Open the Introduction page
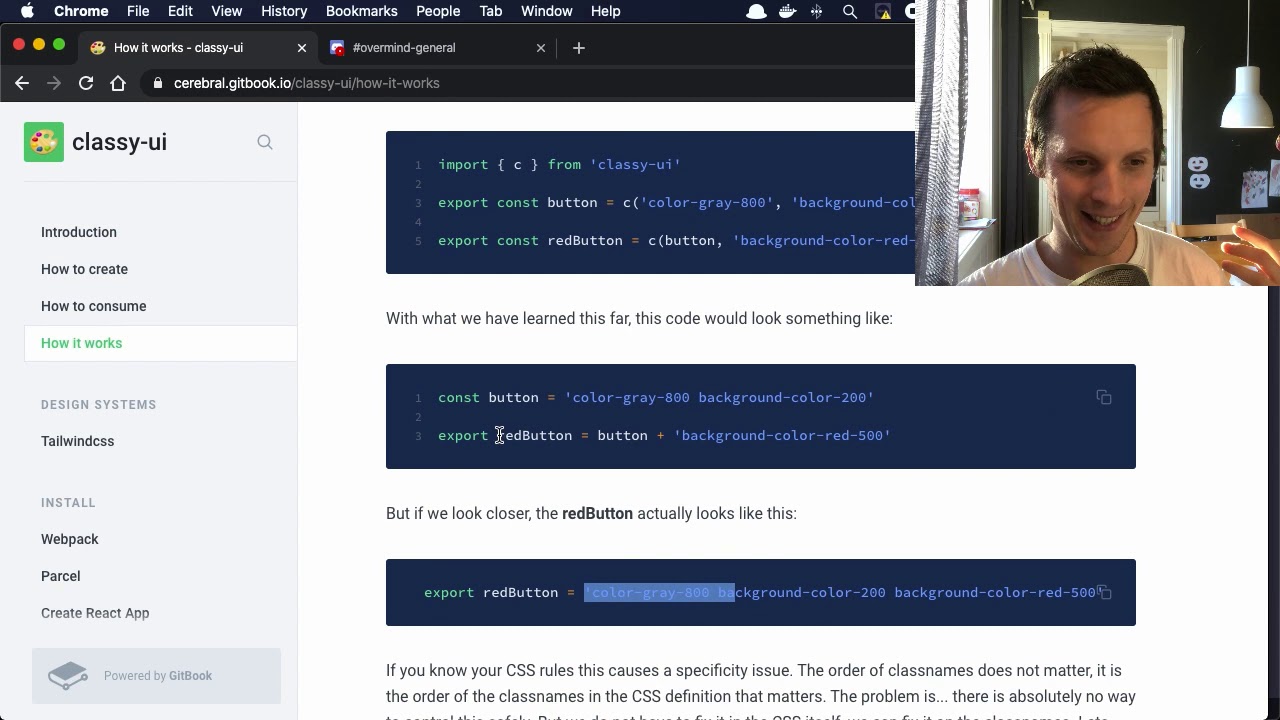 coord(79,232)
